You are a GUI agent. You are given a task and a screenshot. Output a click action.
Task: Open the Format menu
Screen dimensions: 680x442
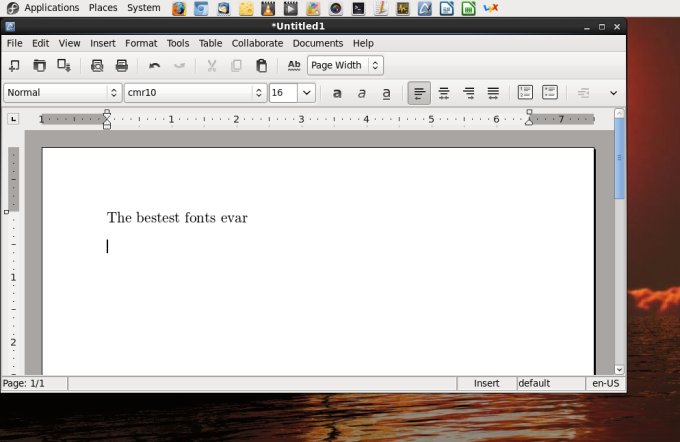(x=141, y=43)
